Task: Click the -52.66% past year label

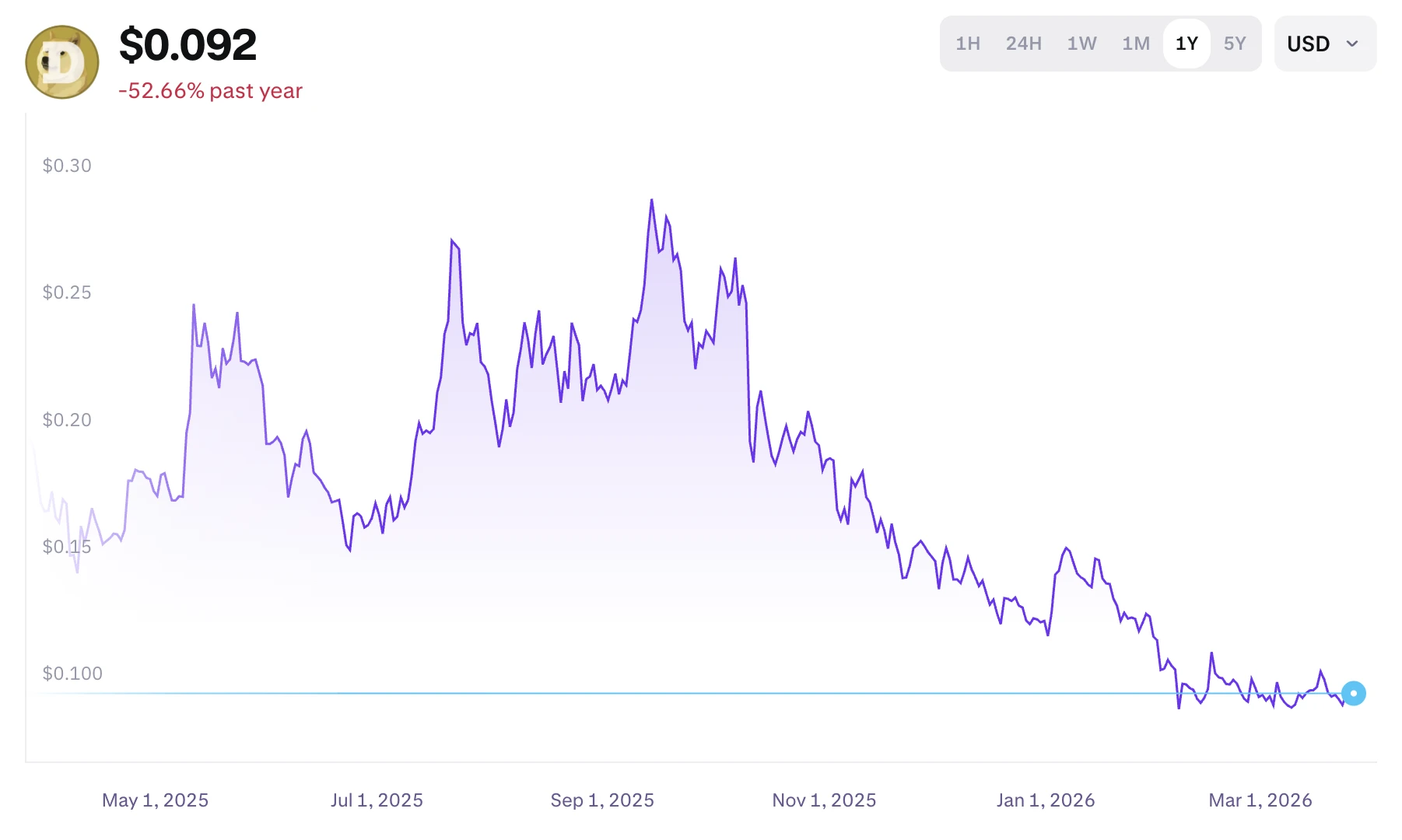Action: 210,91
